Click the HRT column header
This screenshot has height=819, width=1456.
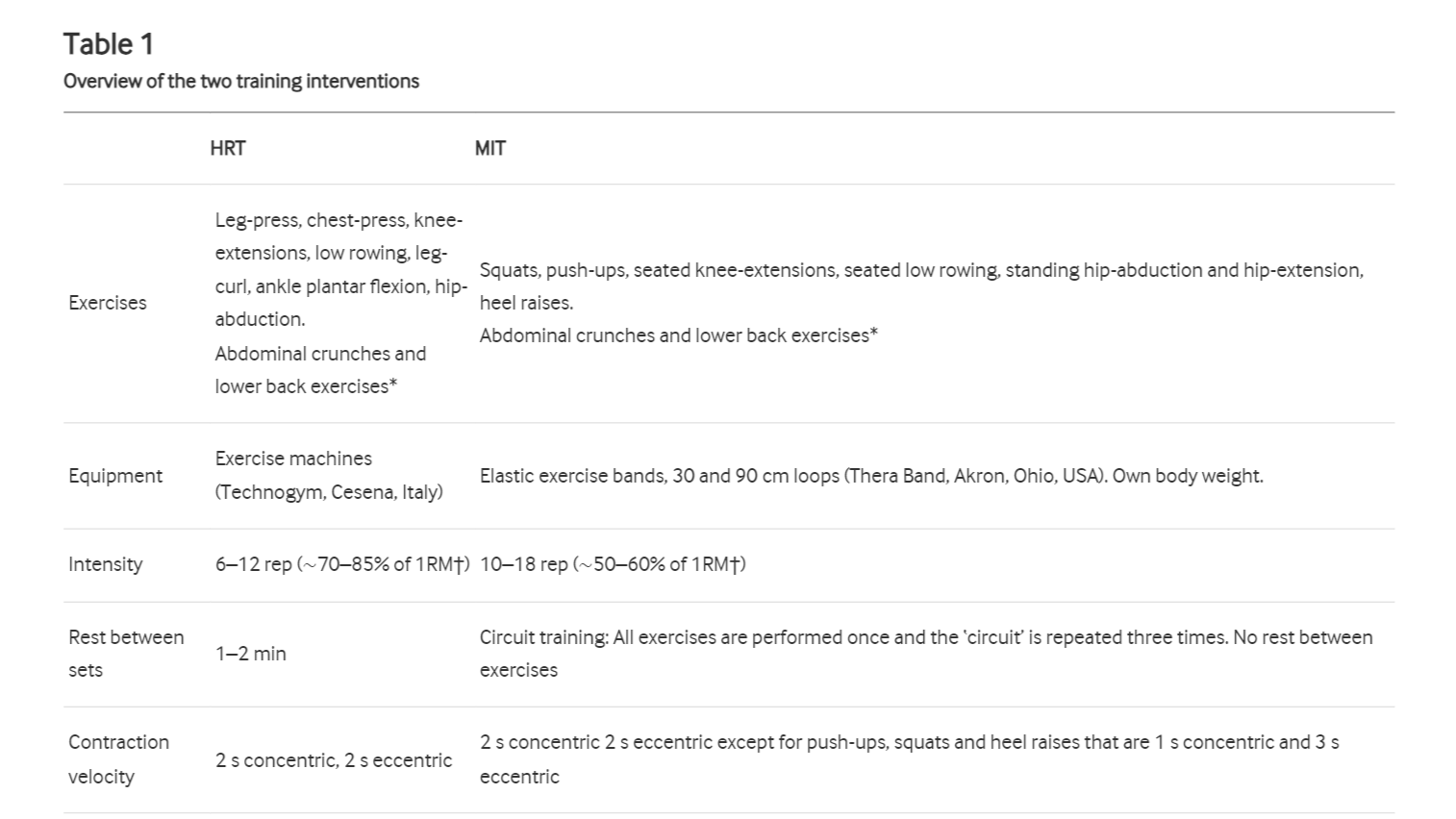coord(228,148)
